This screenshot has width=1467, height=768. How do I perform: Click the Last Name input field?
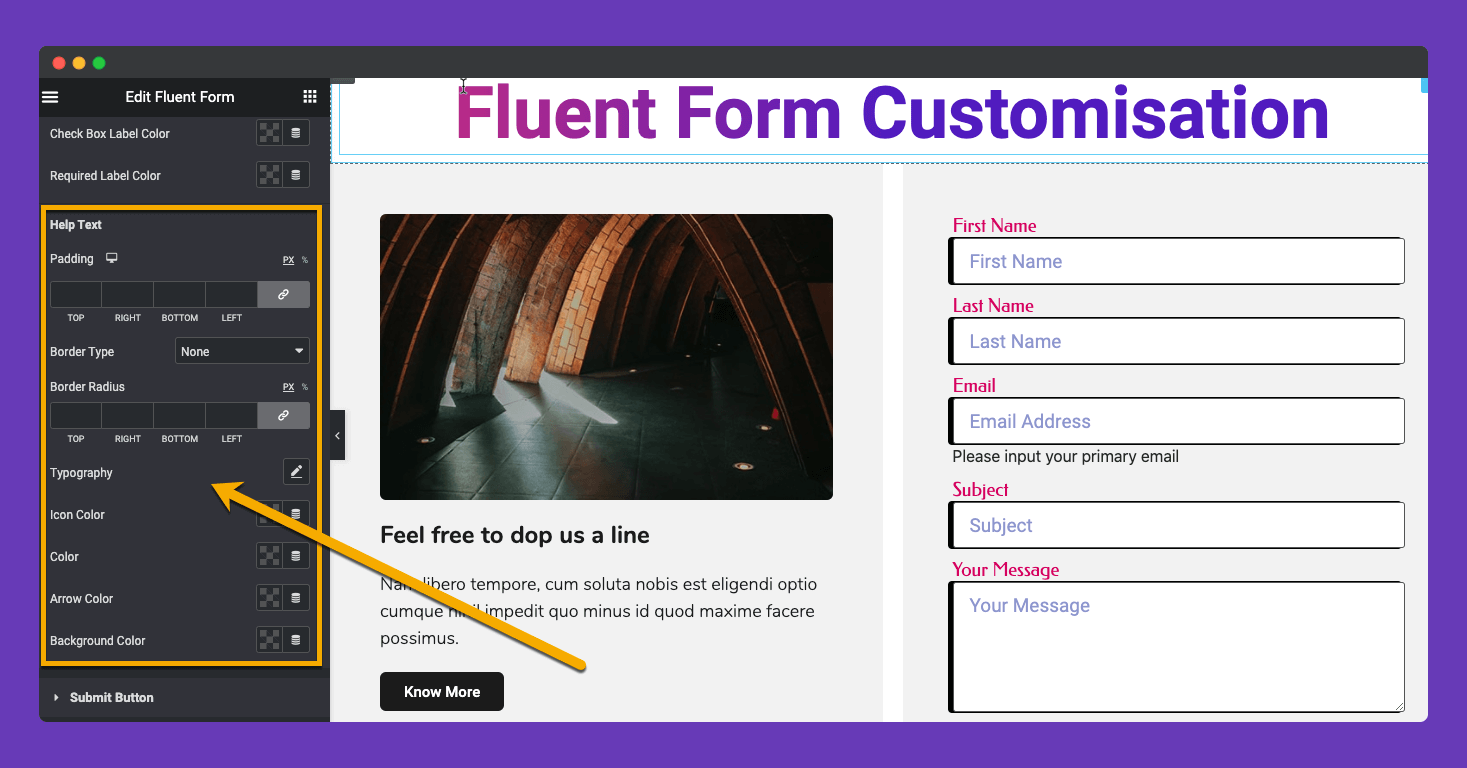tap(1177, 341)
